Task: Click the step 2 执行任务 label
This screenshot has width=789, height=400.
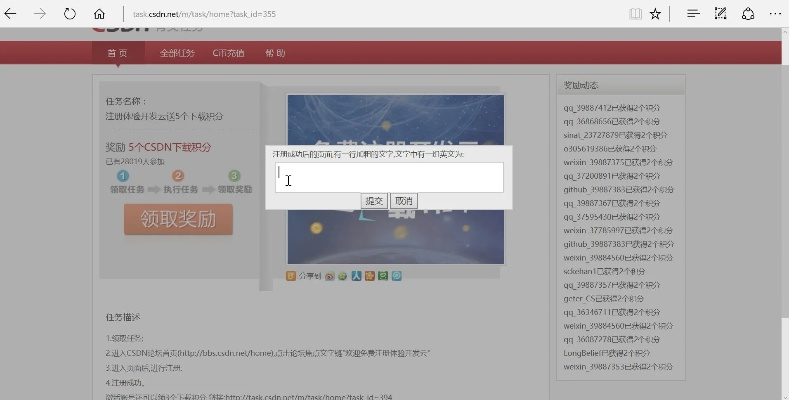Action: tap(181, 189)
